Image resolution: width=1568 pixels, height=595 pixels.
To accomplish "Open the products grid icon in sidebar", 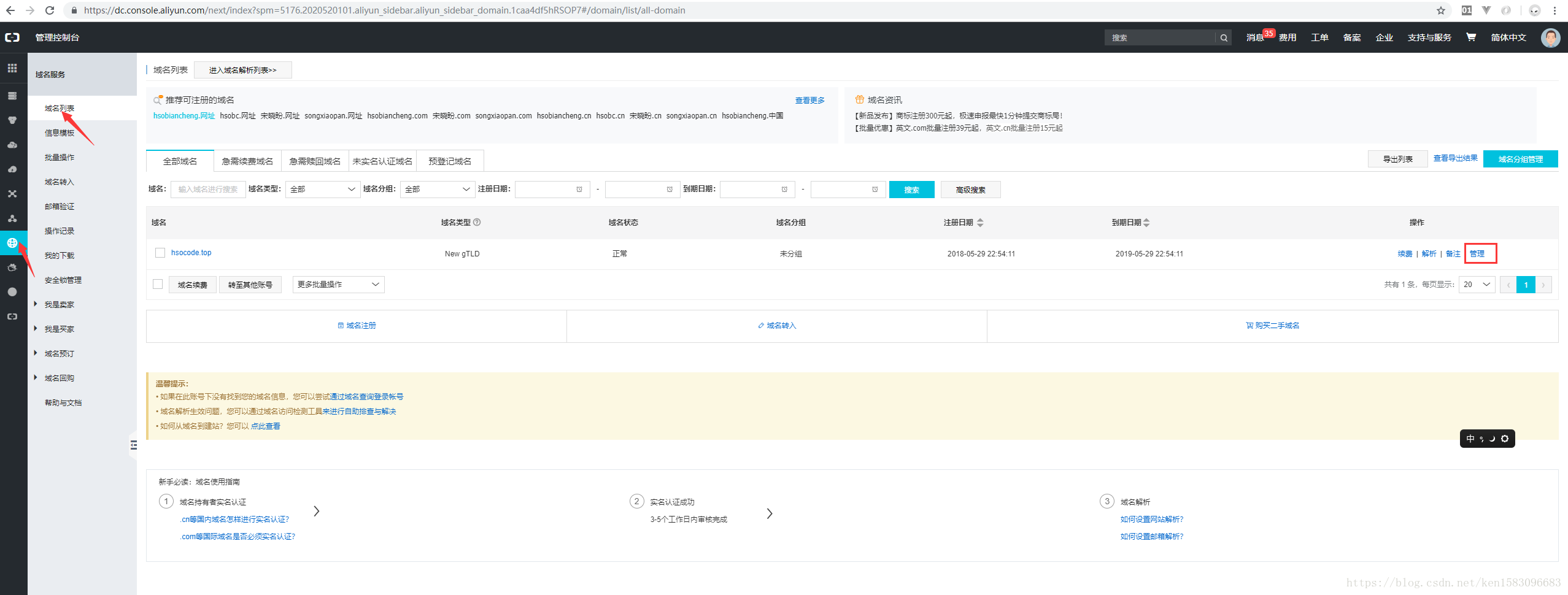I will point(12,68).
